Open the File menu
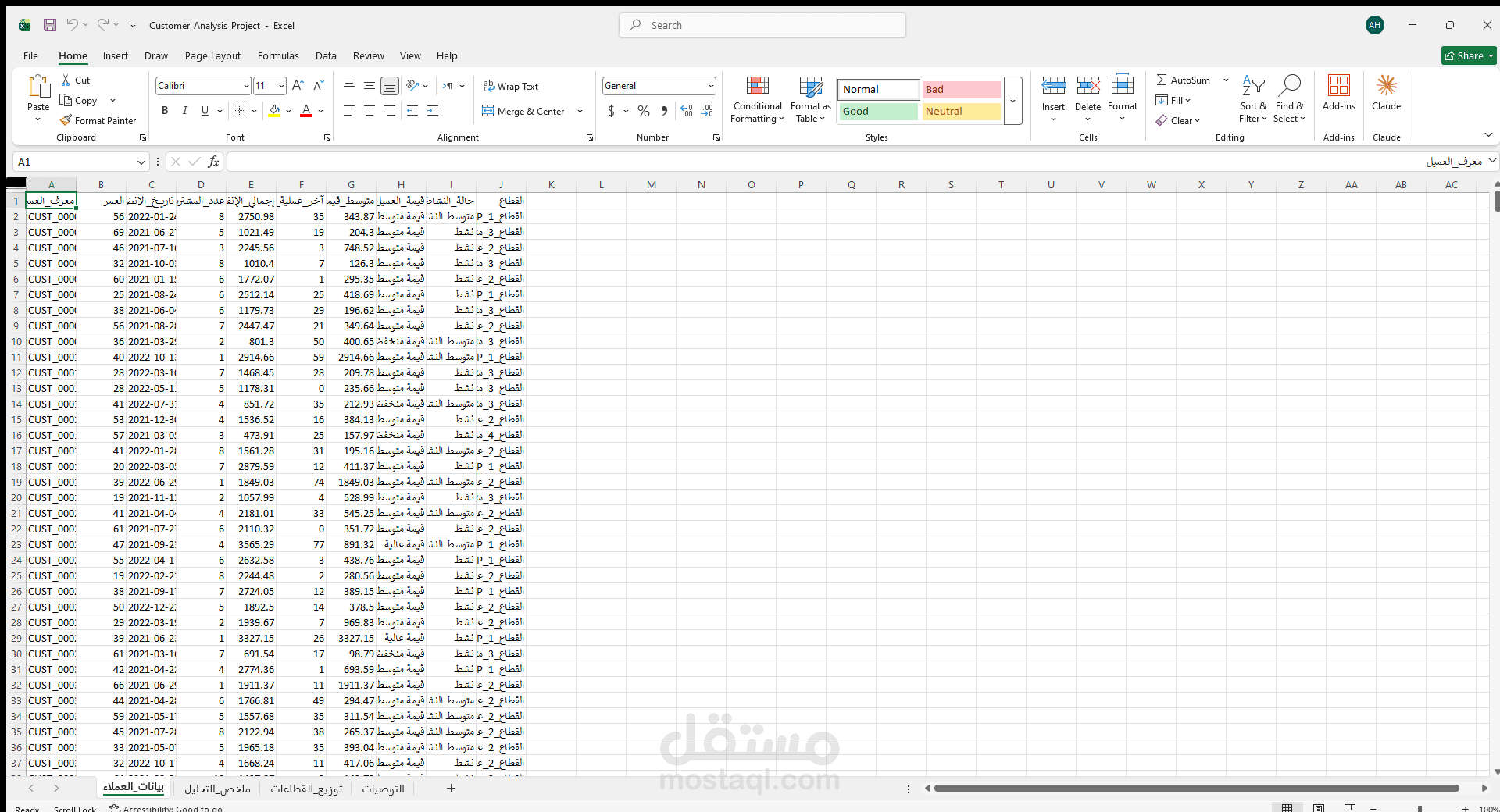Image resolution: width=1500 pixels, height=812 pixels. pos(31,56)
